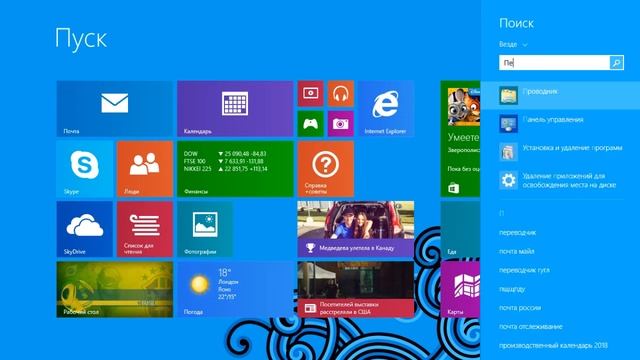Click the Пуск start screen heading
The image size is (640, 360).
point(81,39)
